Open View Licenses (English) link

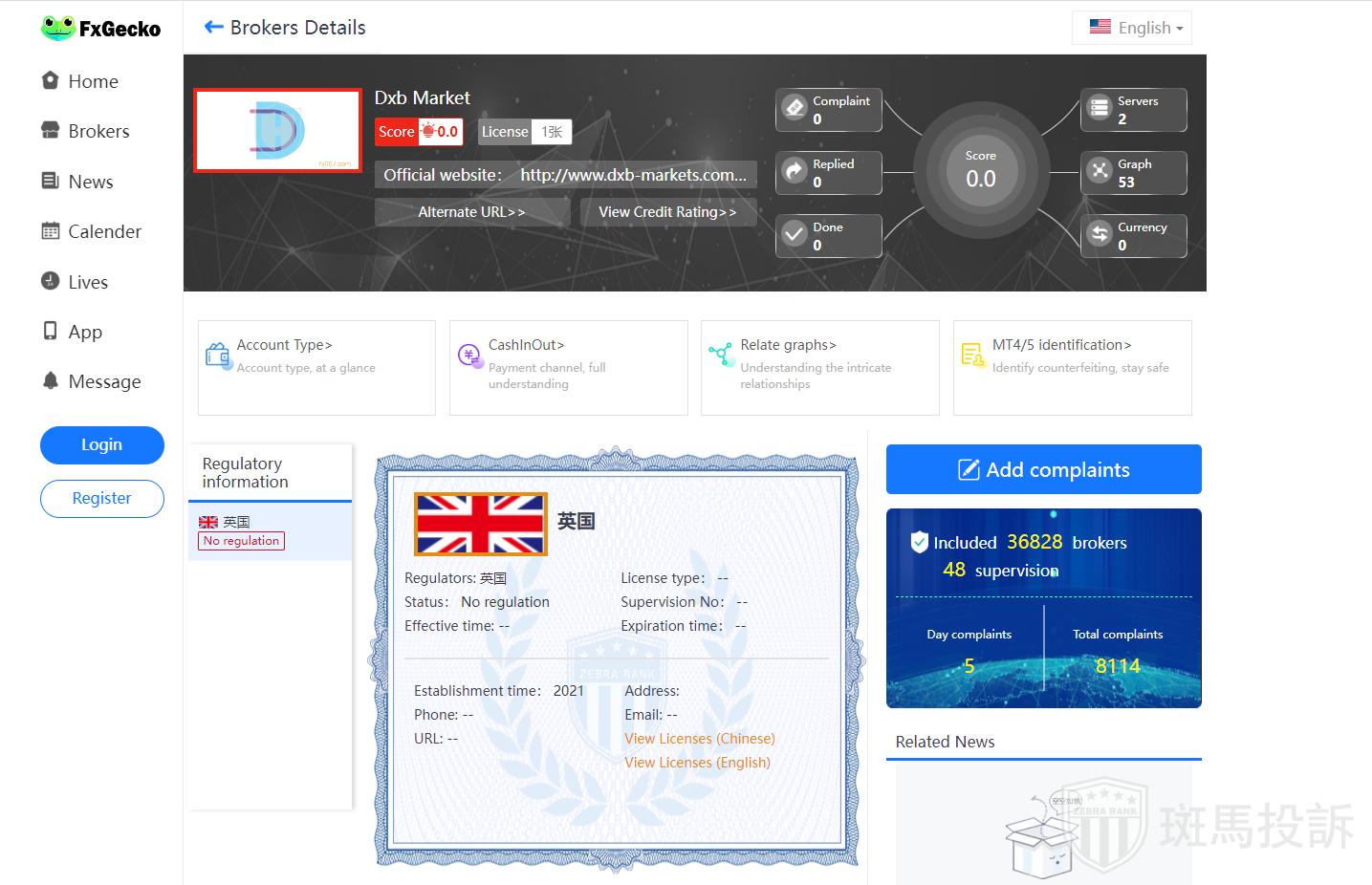[x=697, y=763]
